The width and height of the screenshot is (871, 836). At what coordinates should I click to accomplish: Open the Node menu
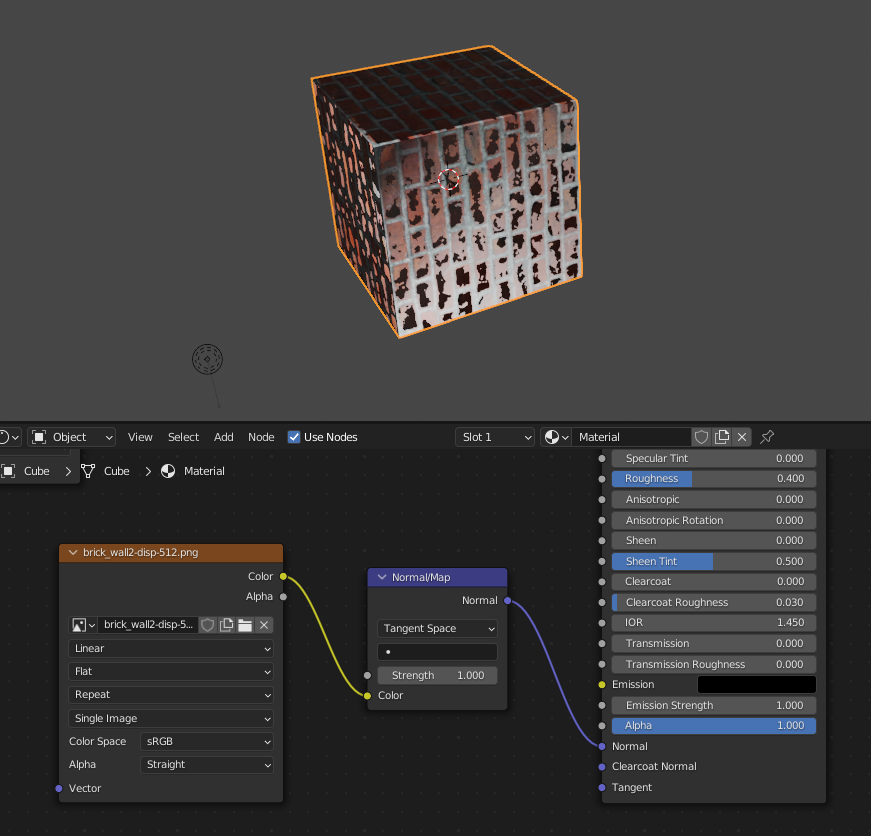tap(261, 437)
